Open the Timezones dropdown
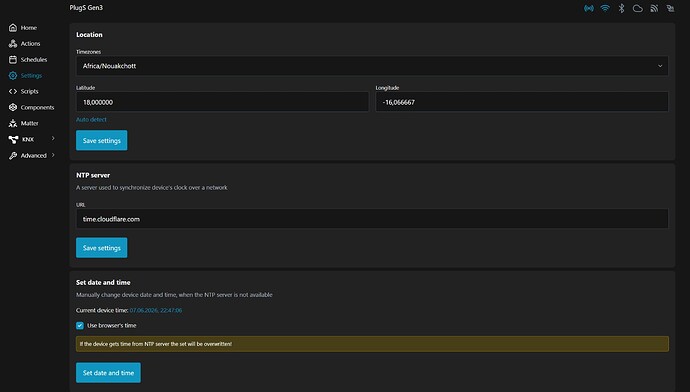 coord(372,66)
